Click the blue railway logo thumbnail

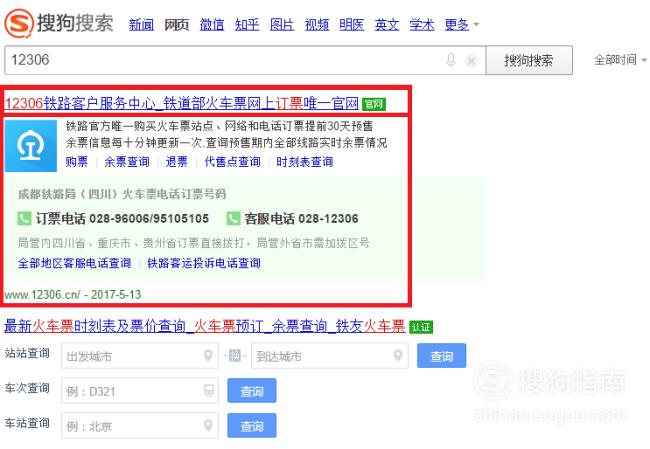(31, 146)
